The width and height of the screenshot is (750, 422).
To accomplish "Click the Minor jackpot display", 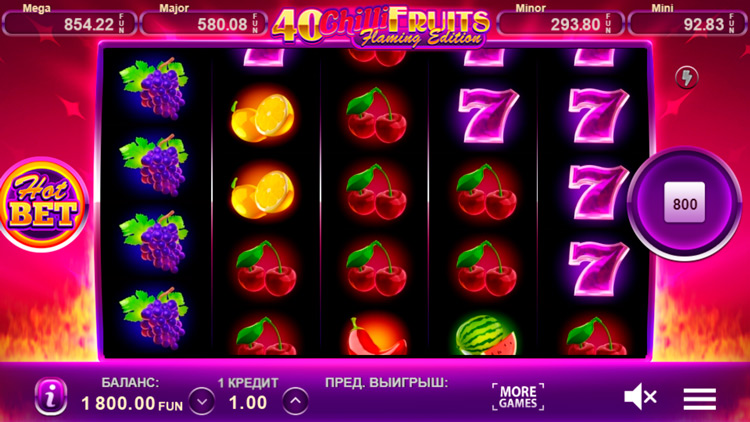I will [561, 22].
